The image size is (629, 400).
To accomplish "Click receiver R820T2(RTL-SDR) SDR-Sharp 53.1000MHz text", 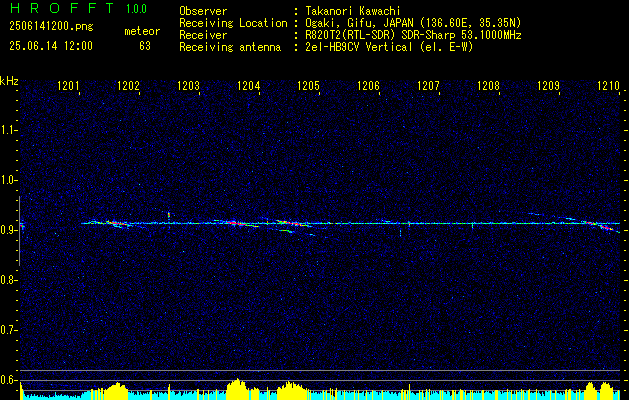I will click(x=414, y=35).
